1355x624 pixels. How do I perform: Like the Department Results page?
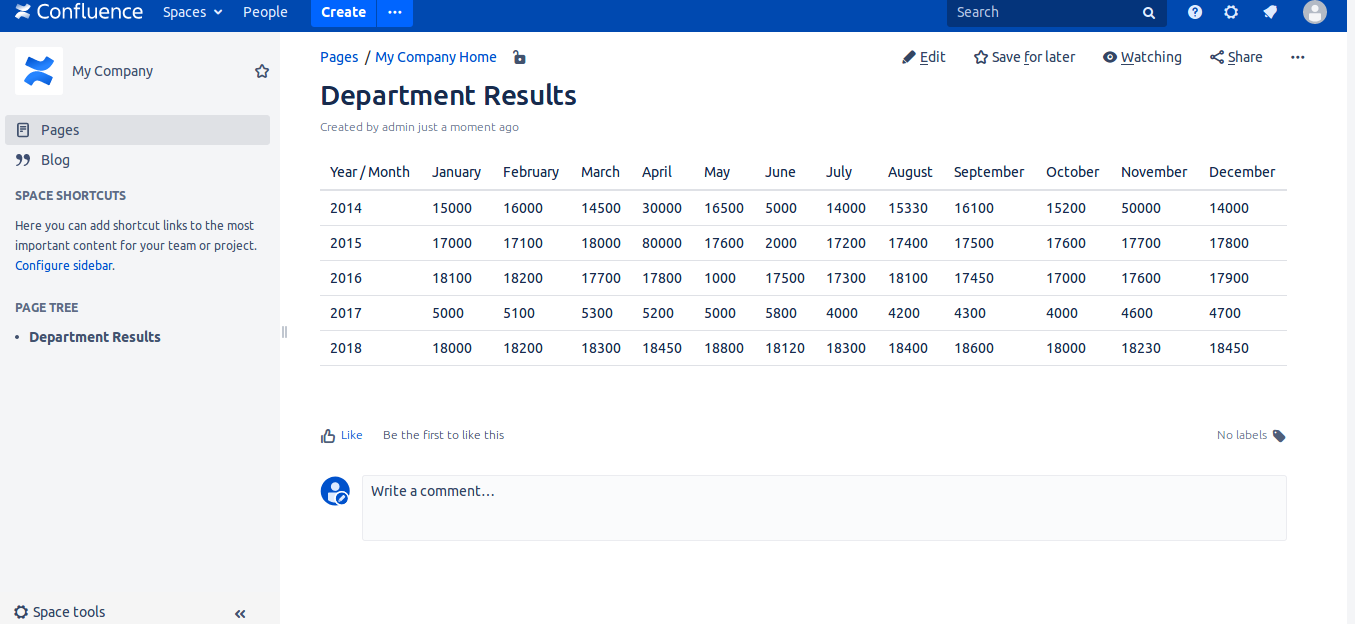pyautogui.click(x=341, y=435)
